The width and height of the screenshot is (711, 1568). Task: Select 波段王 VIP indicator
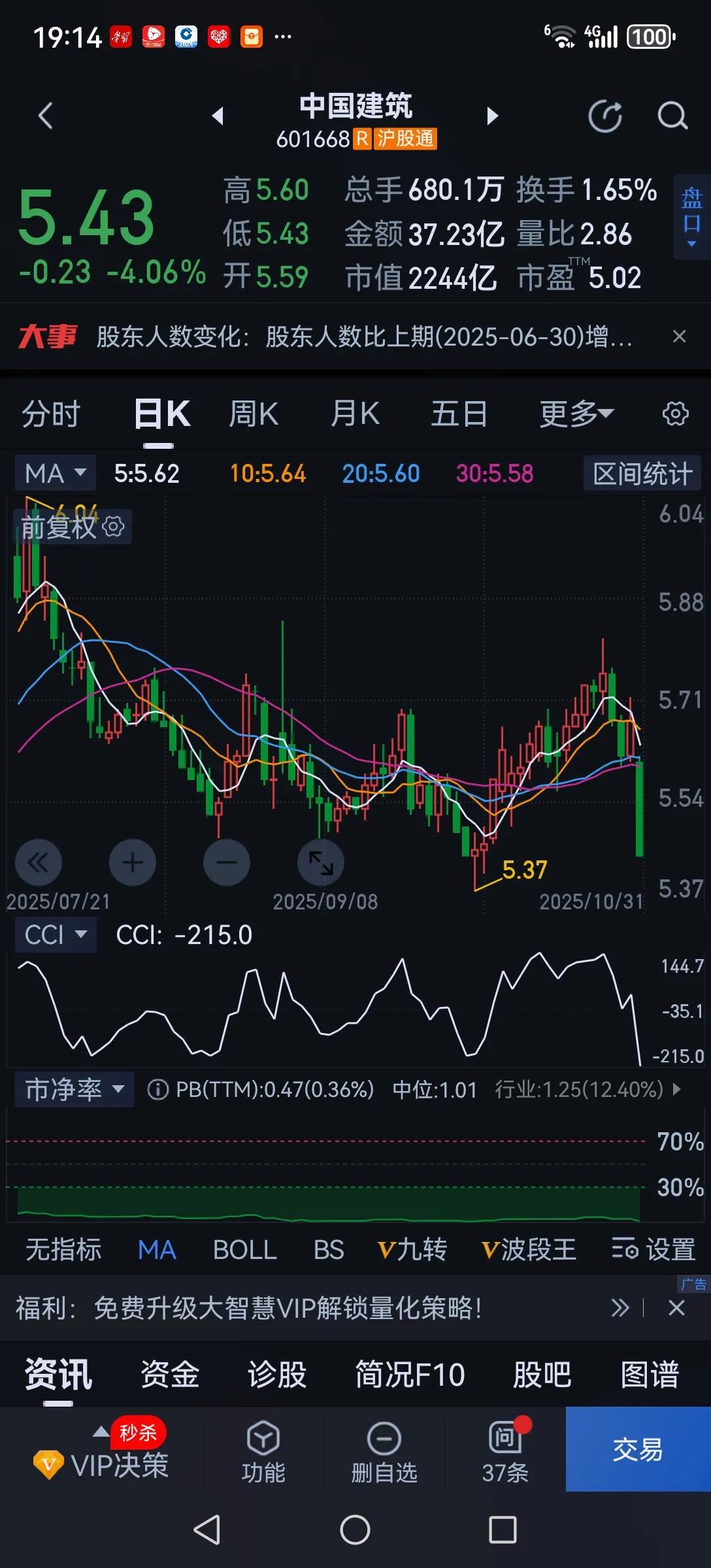(529, 1249)
